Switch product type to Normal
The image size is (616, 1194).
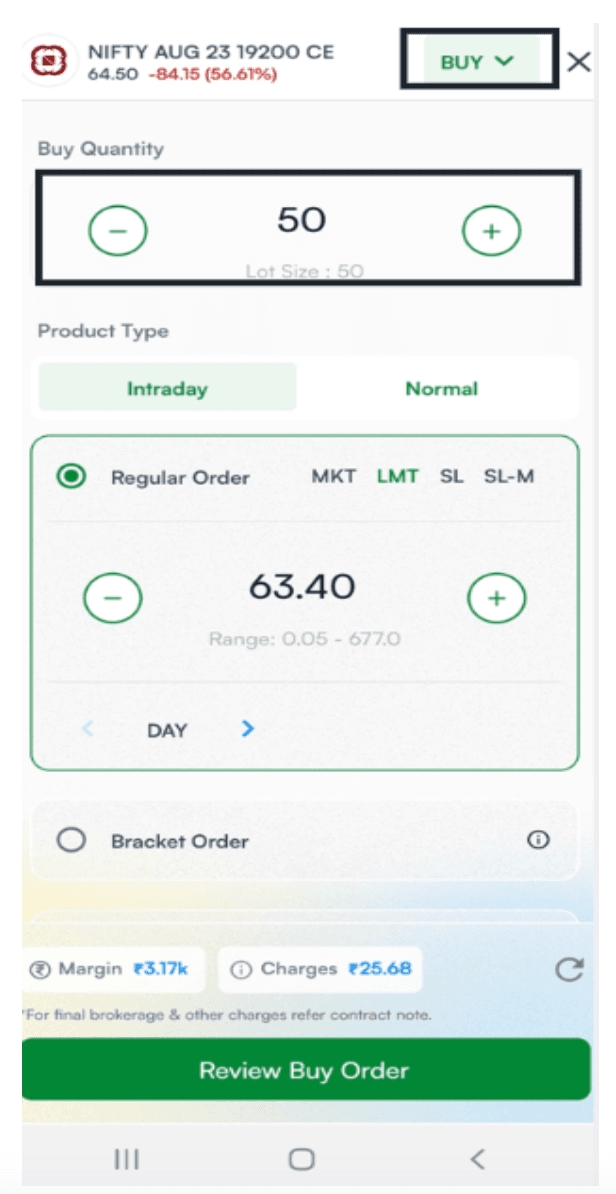(x=441, y=388)
